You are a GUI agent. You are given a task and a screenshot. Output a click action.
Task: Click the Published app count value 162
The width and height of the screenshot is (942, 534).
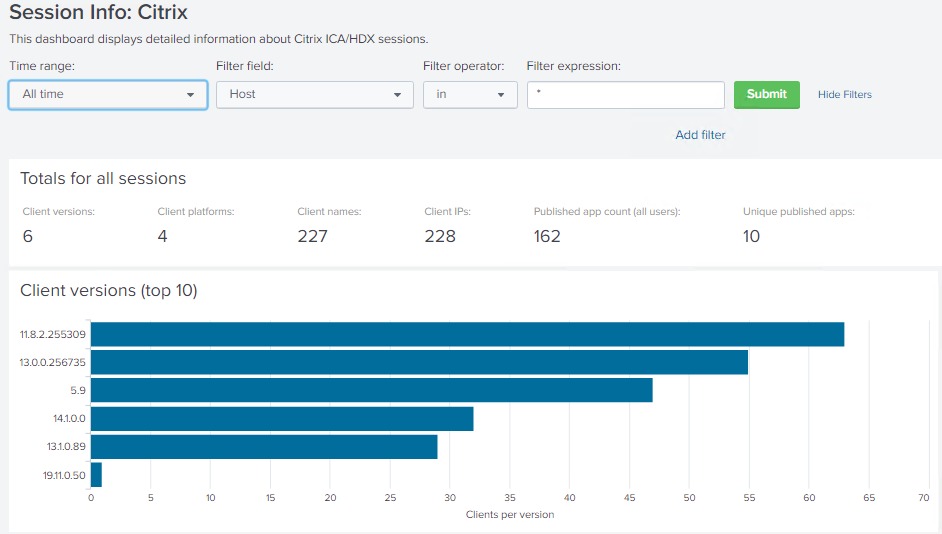click(547, 236)
